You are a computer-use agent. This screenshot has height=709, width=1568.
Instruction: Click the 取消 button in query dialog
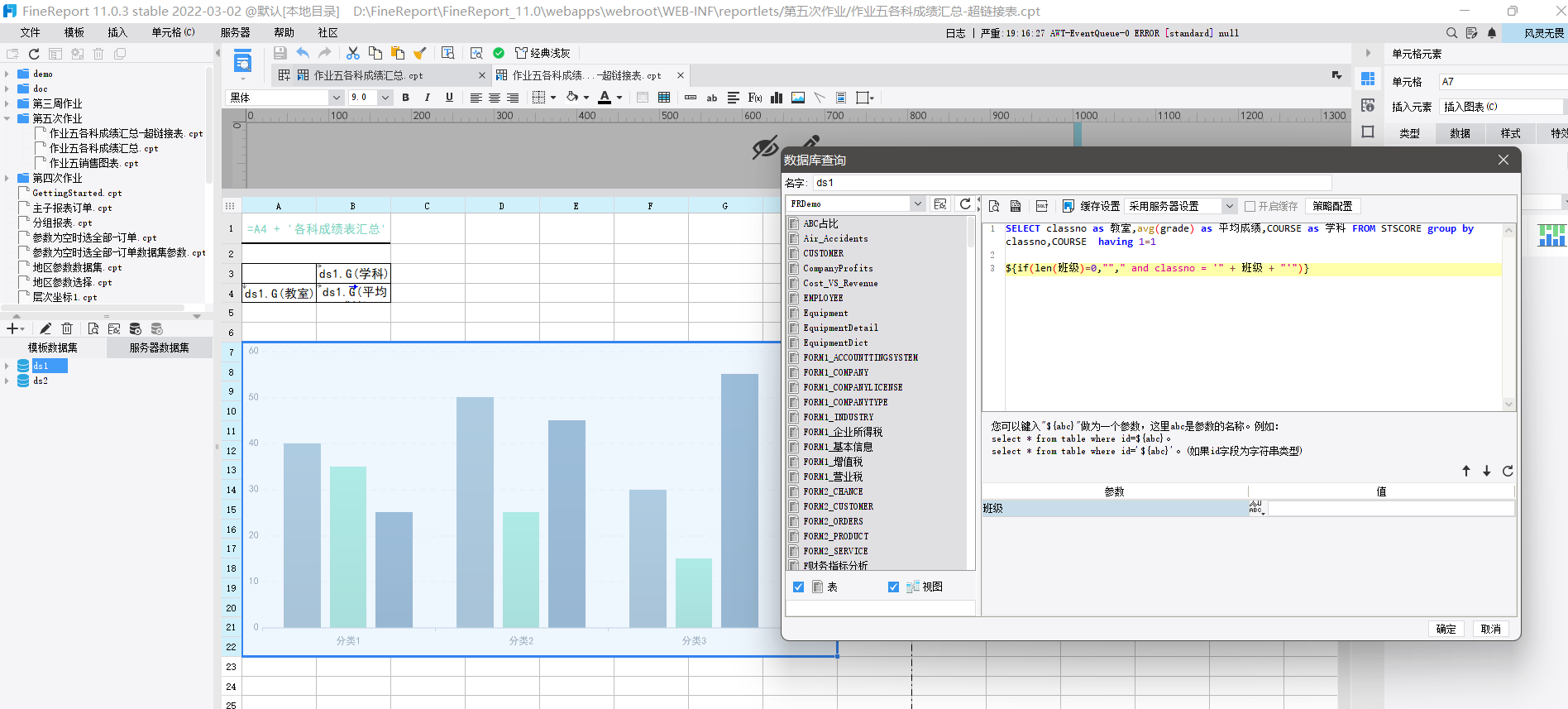coord(1491,629)
